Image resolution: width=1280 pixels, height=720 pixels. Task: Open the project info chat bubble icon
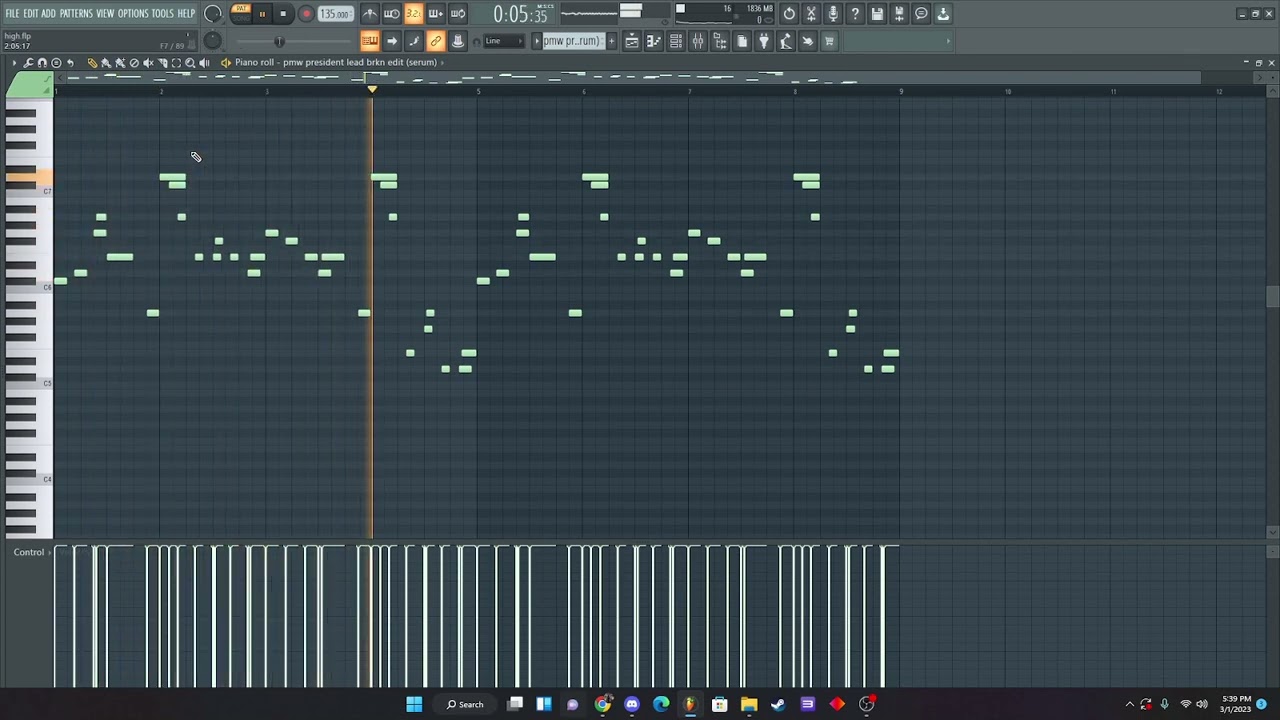point(921,14)
